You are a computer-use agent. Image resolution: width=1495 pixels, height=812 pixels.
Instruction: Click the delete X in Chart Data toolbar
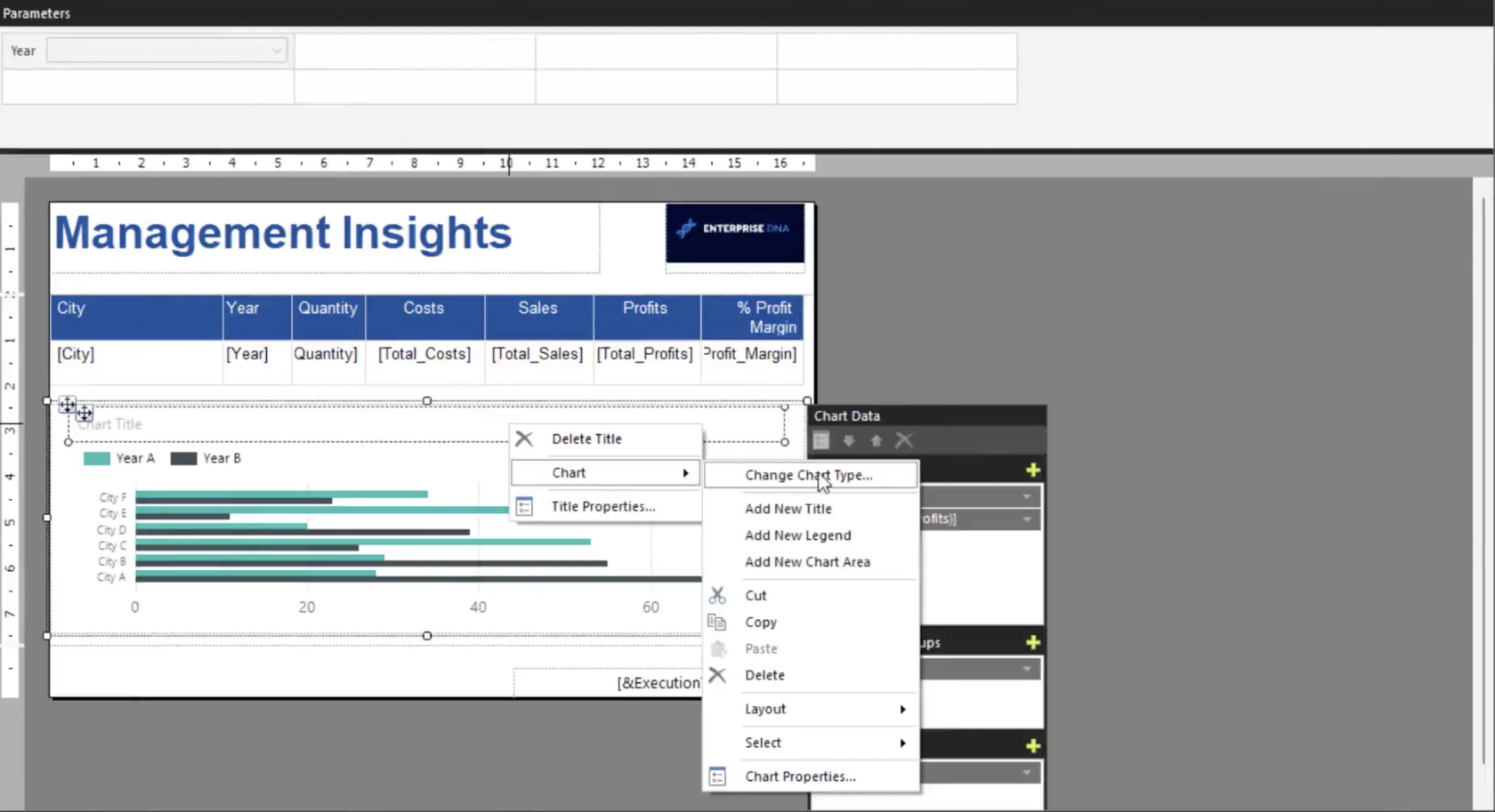(x=904, y=440)
